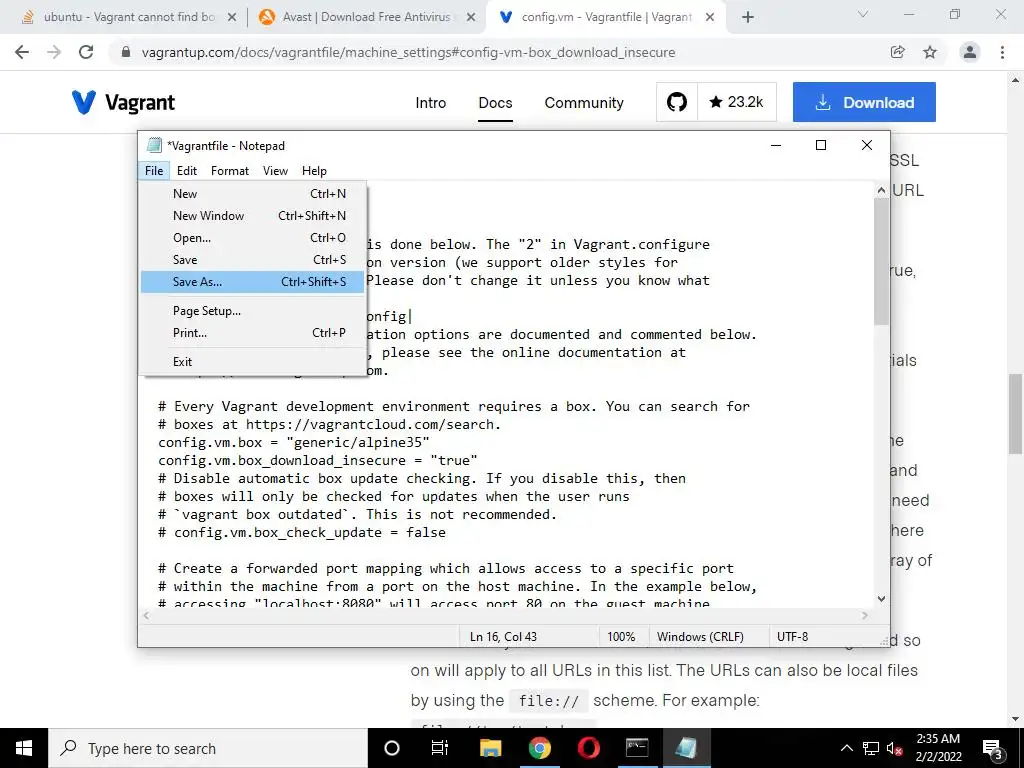Click Notepad vertical scrollbar down arrow
Viewport: 1024px width, 768px height.
point(882,598)
